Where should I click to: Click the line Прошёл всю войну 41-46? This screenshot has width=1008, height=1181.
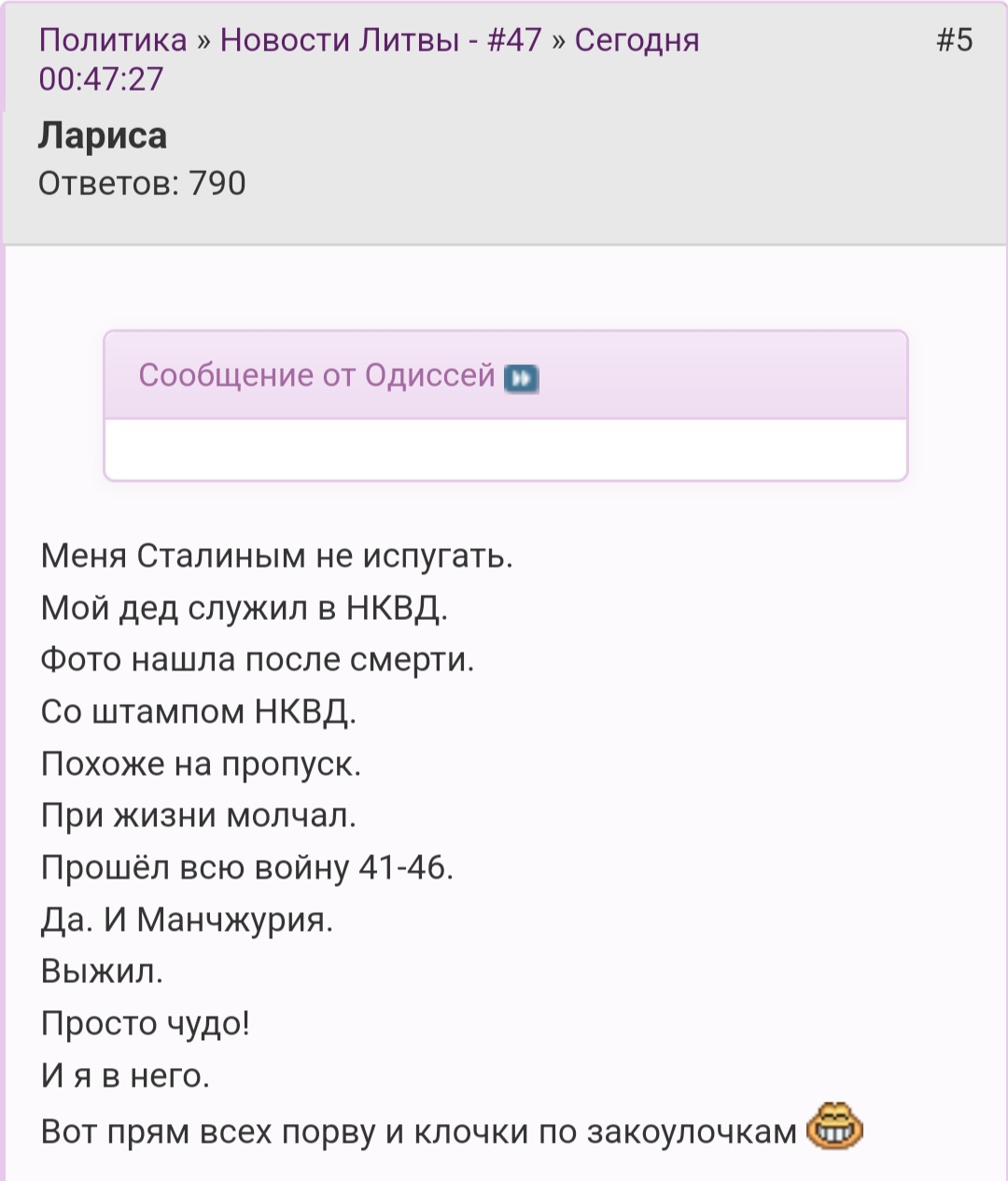pos(247,868)
